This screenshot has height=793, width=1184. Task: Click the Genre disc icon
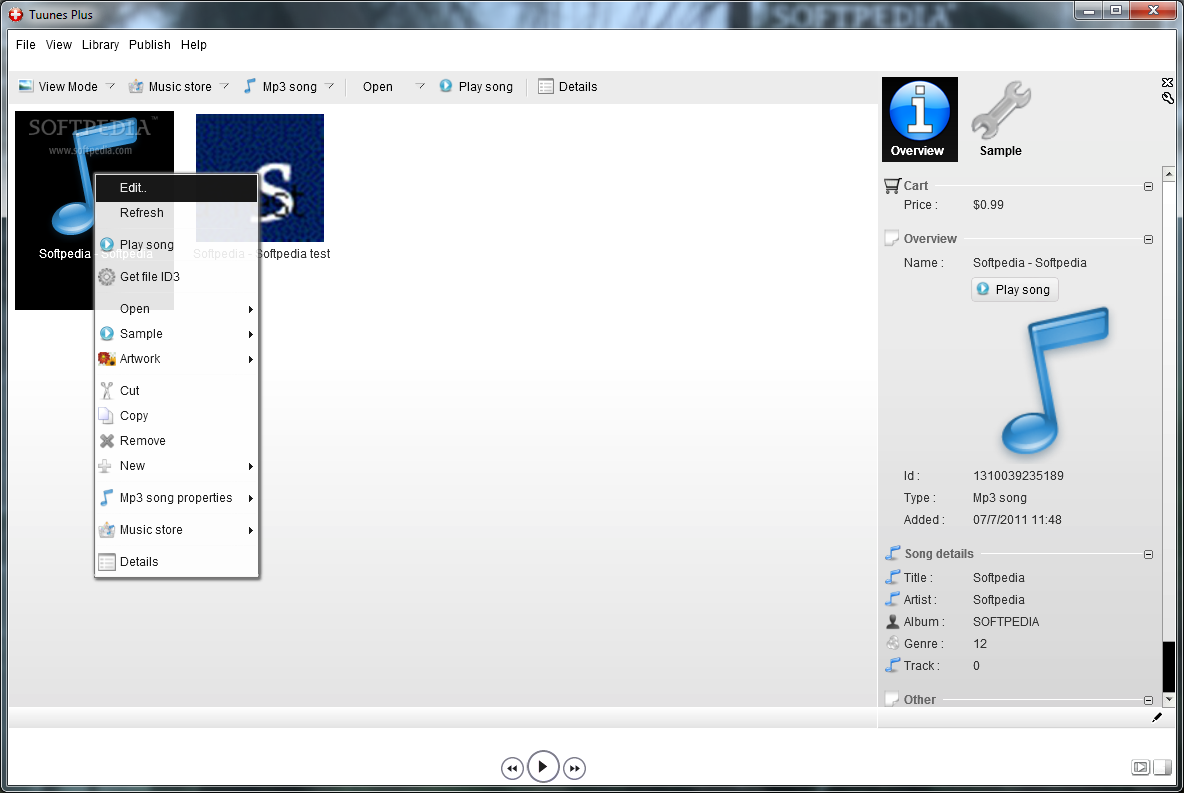pyautogui.click(x=893, y=643)
